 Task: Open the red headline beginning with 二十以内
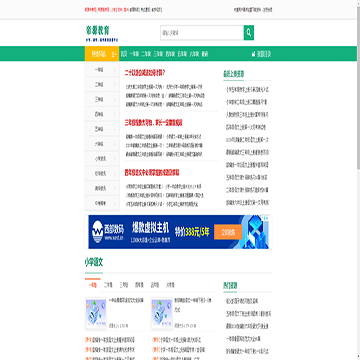[145, 73]
